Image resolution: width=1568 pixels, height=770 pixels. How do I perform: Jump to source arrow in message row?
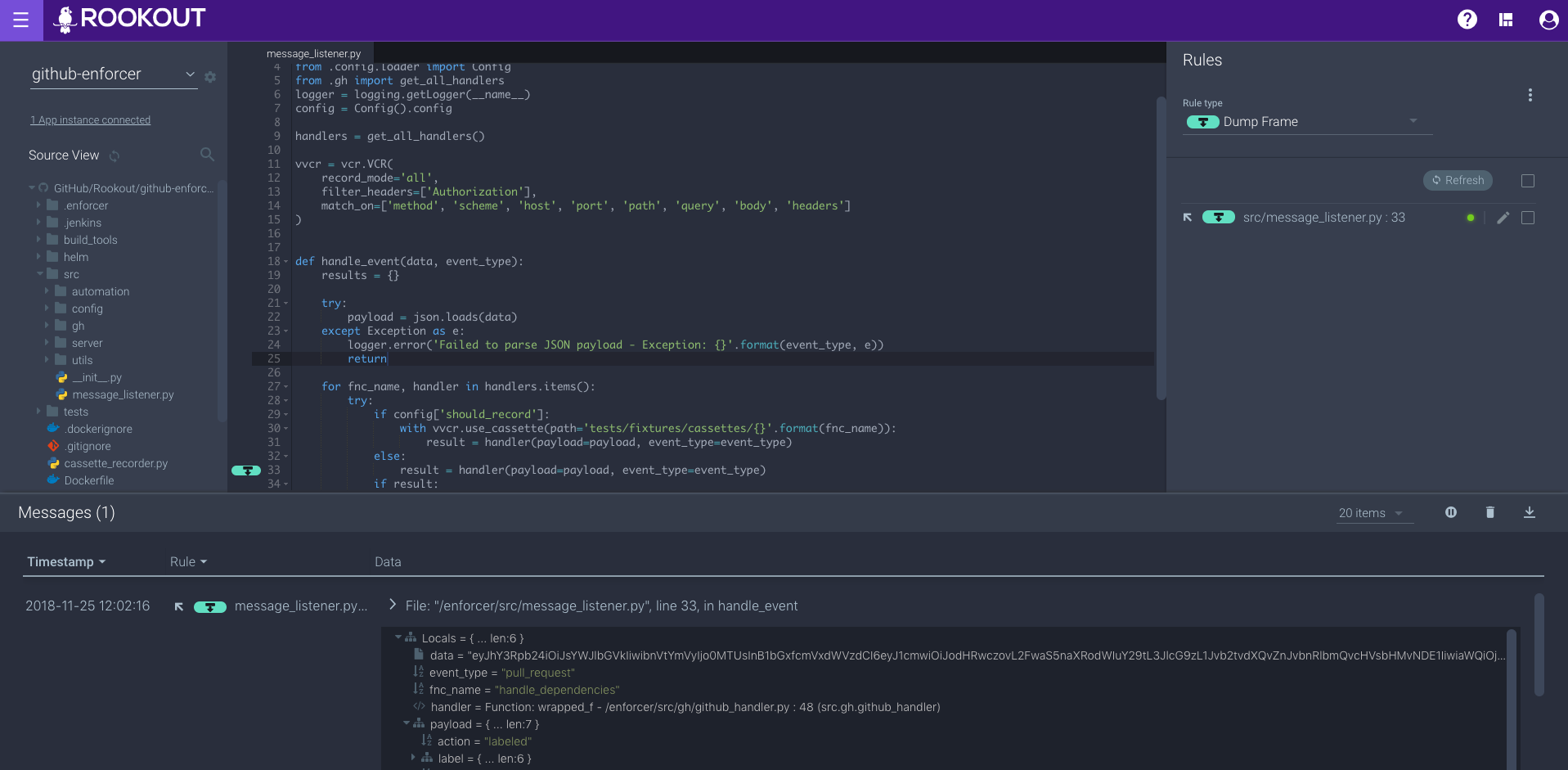pyautogui.click(x=179, y=606)
